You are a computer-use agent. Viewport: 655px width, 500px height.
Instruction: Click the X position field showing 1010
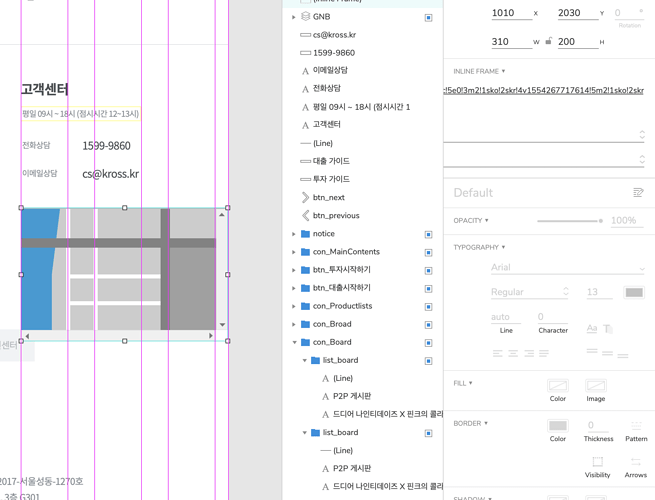click(510, 13)
